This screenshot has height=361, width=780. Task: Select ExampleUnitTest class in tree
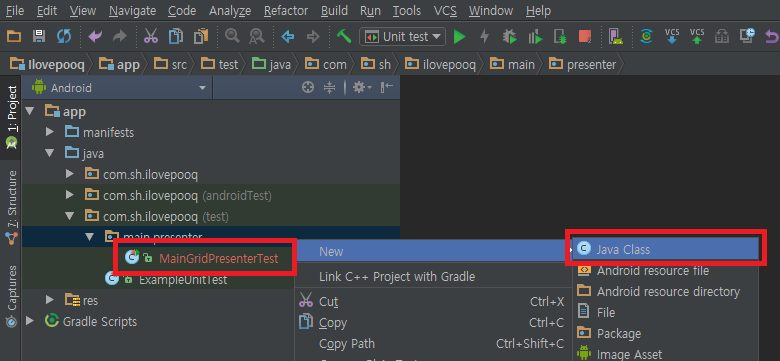(182, 279)
